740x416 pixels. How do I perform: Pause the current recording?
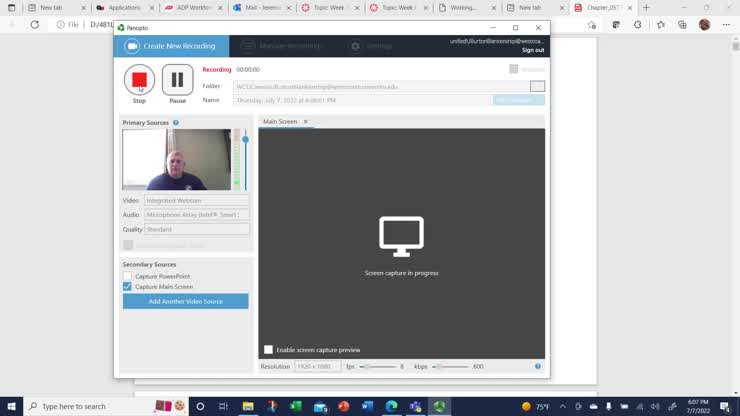click(177, 80)
